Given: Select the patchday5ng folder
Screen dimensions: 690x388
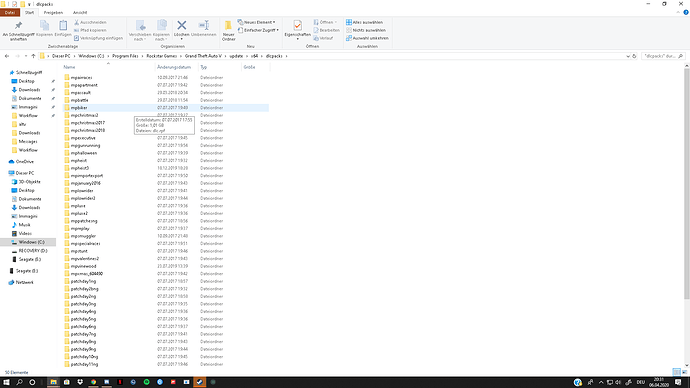Looking at the screenshot, I should (x=83, y=319).
